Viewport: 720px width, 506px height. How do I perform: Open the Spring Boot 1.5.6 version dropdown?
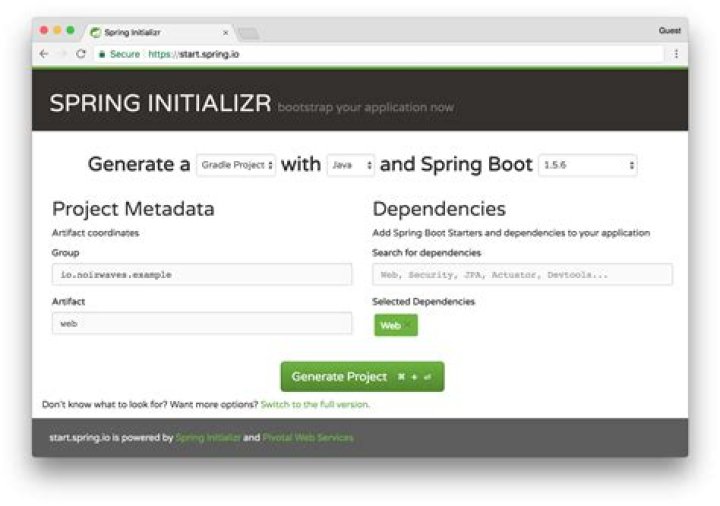point(588,165)
